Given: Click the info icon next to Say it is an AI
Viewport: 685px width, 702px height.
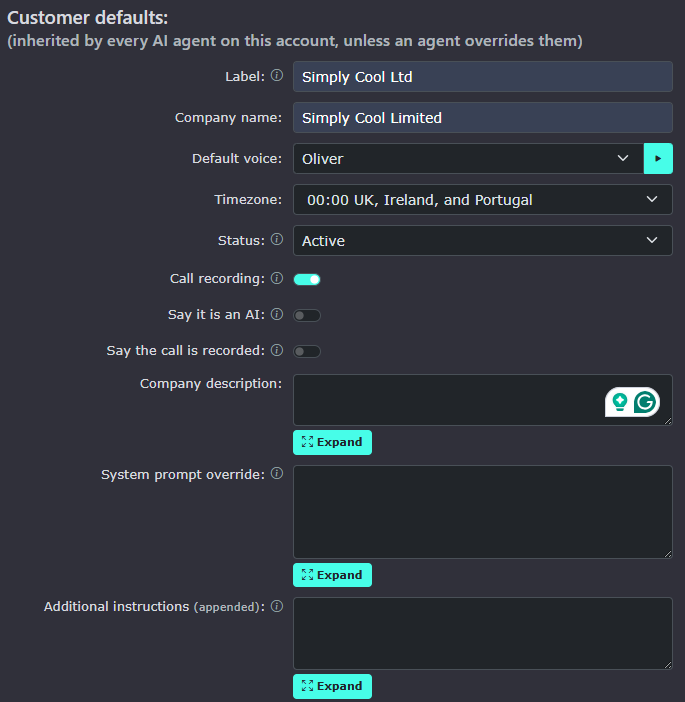Looking at the screenshot, I should (277, 314).
